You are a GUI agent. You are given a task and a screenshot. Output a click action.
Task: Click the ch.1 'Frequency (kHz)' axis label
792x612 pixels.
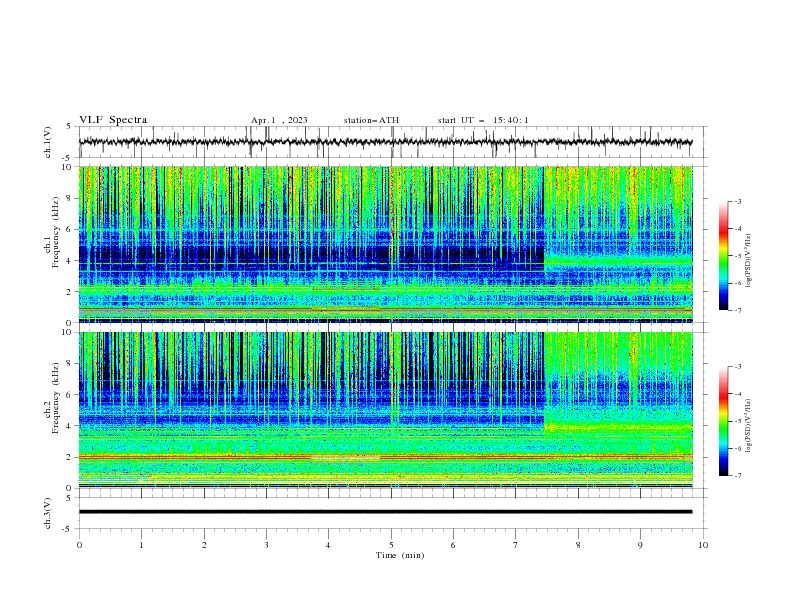[55, 232]
